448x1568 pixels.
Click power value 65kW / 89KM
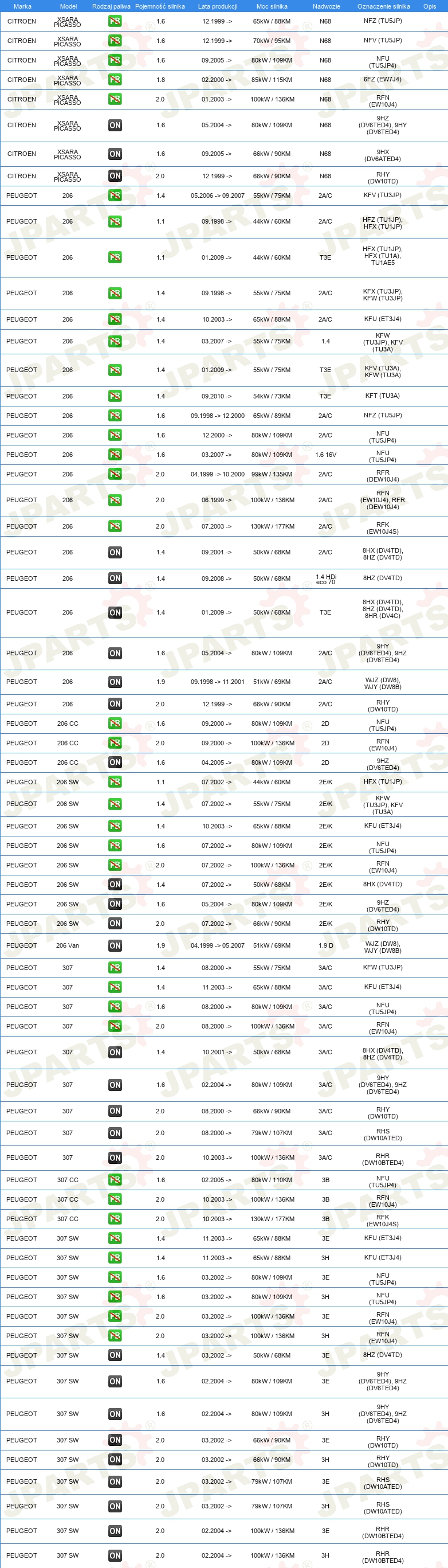272,416
